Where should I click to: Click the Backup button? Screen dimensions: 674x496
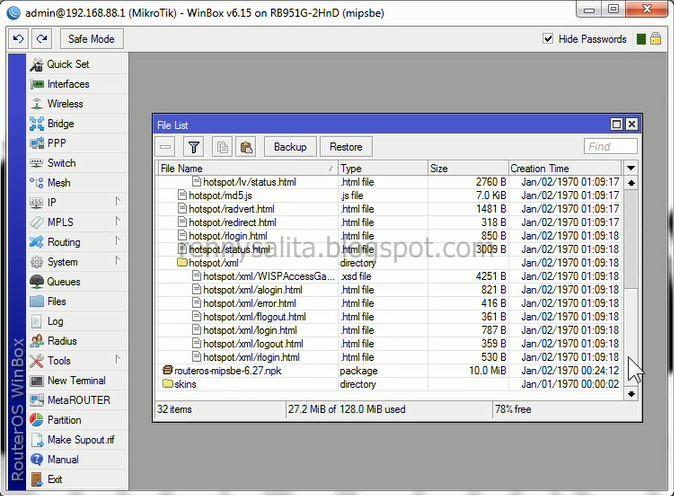point(290,147)
